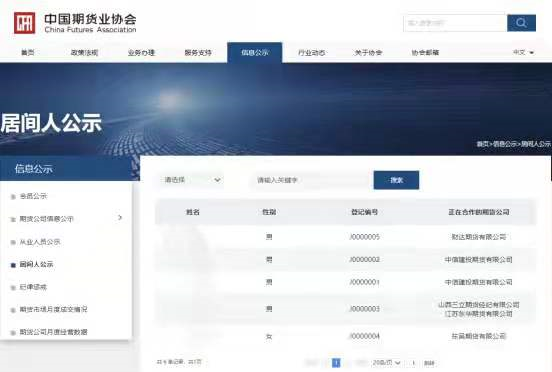Click the 正在合作的期货公司 column header
This screenshot has width=552, height=372.
pyautogui.click(x=479, y=212)
